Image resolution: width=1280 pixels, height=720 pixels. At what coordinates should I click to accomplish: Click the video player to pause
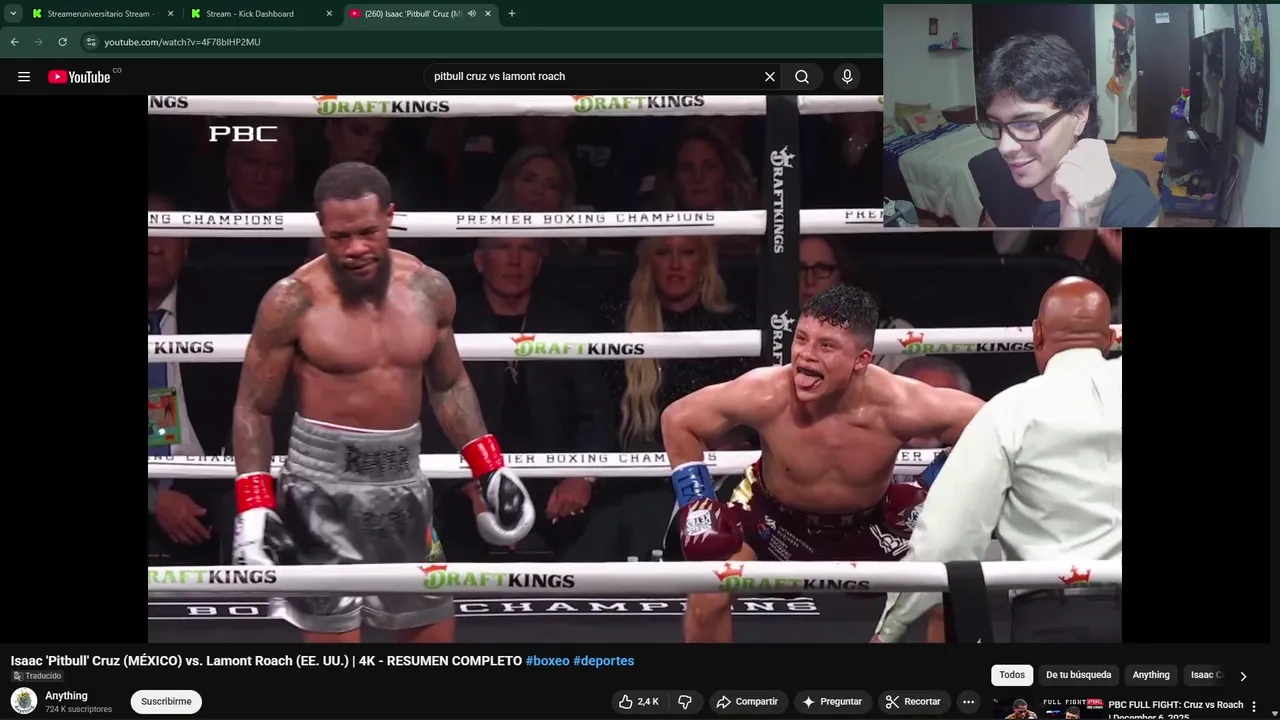(x=634, y=368)
